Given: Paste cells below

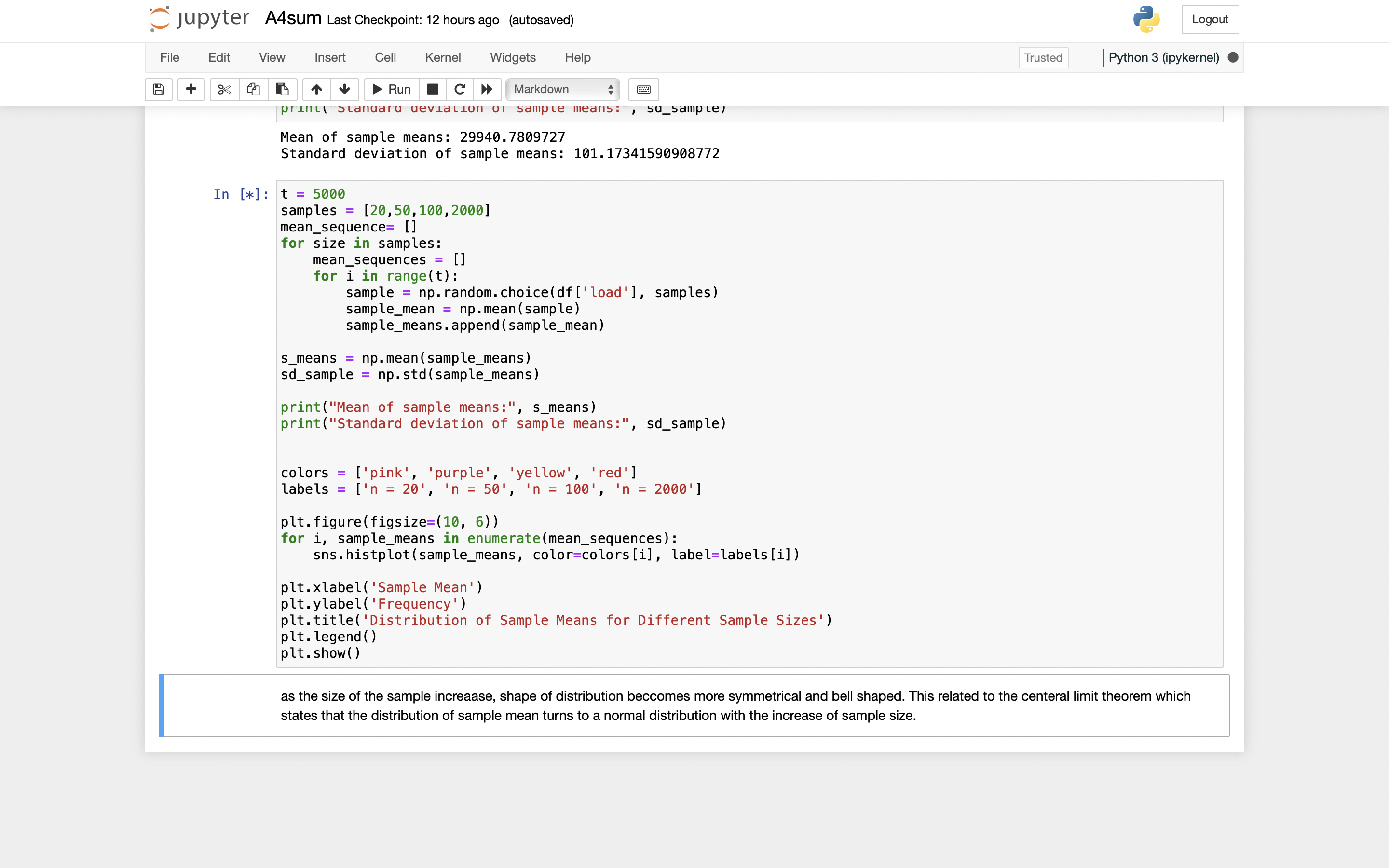Looking at the screenshot, I should pyautogui.click(x=282, y=89).
